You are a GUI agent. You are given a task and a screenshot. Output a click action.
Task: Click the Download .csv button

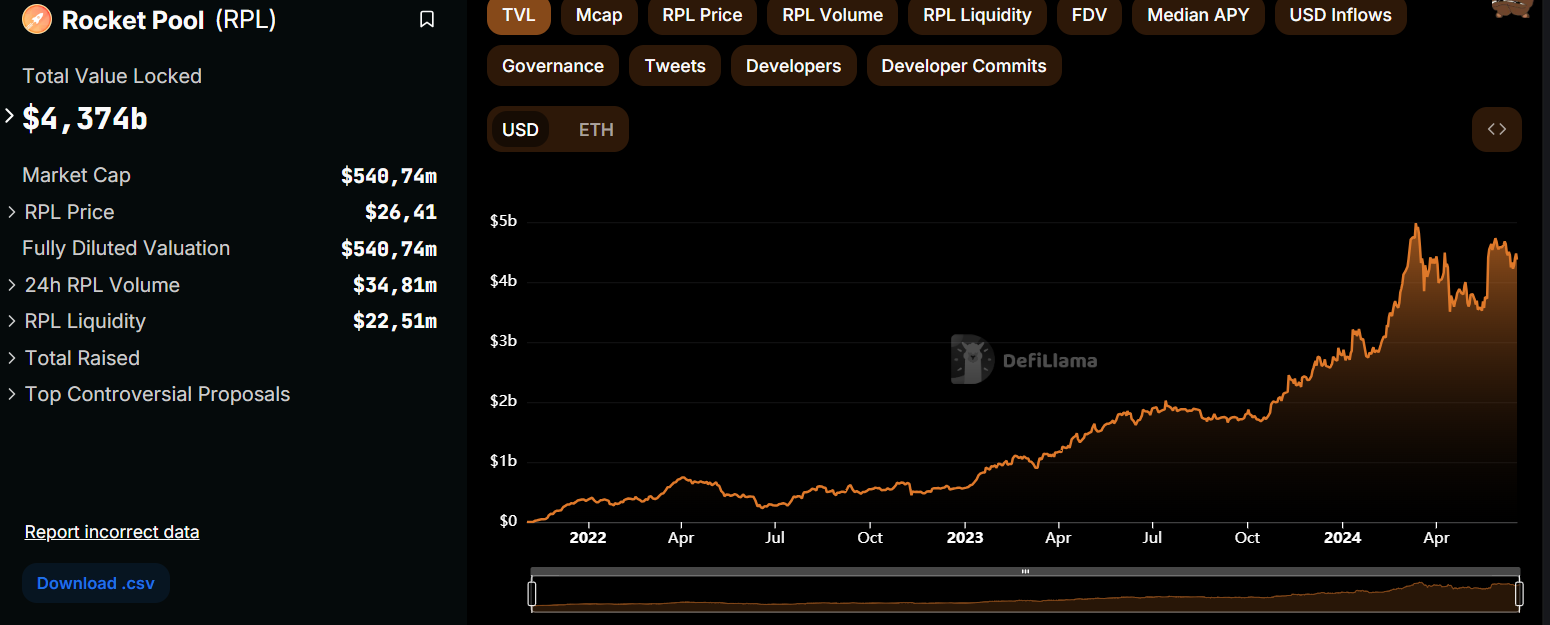coord(96,583)
